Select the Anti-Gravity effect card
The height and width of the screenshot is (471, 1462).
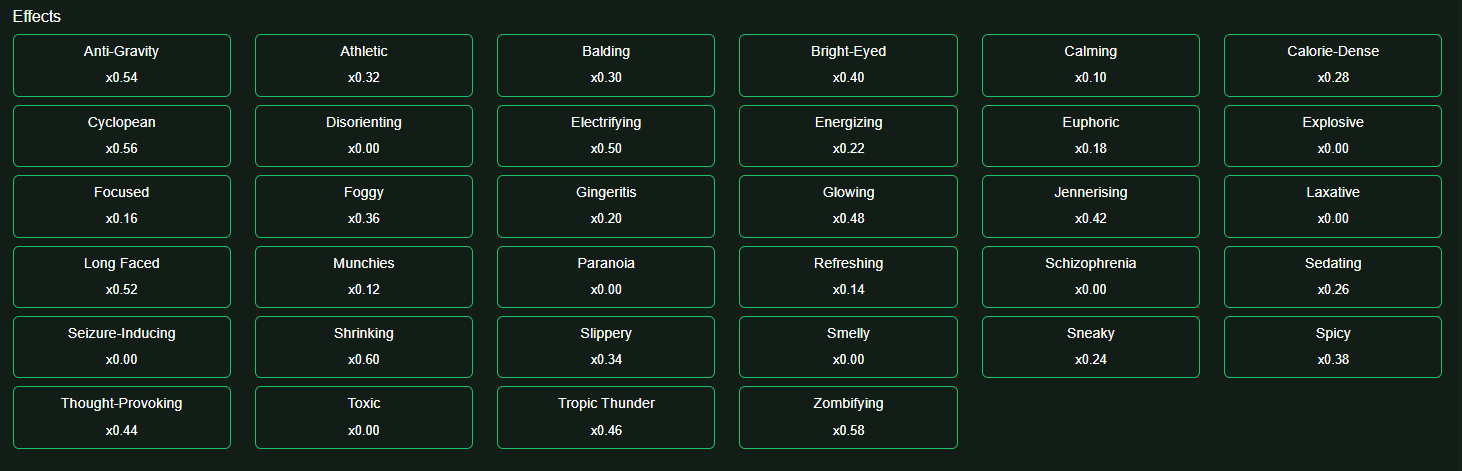(x=121, y=65)
